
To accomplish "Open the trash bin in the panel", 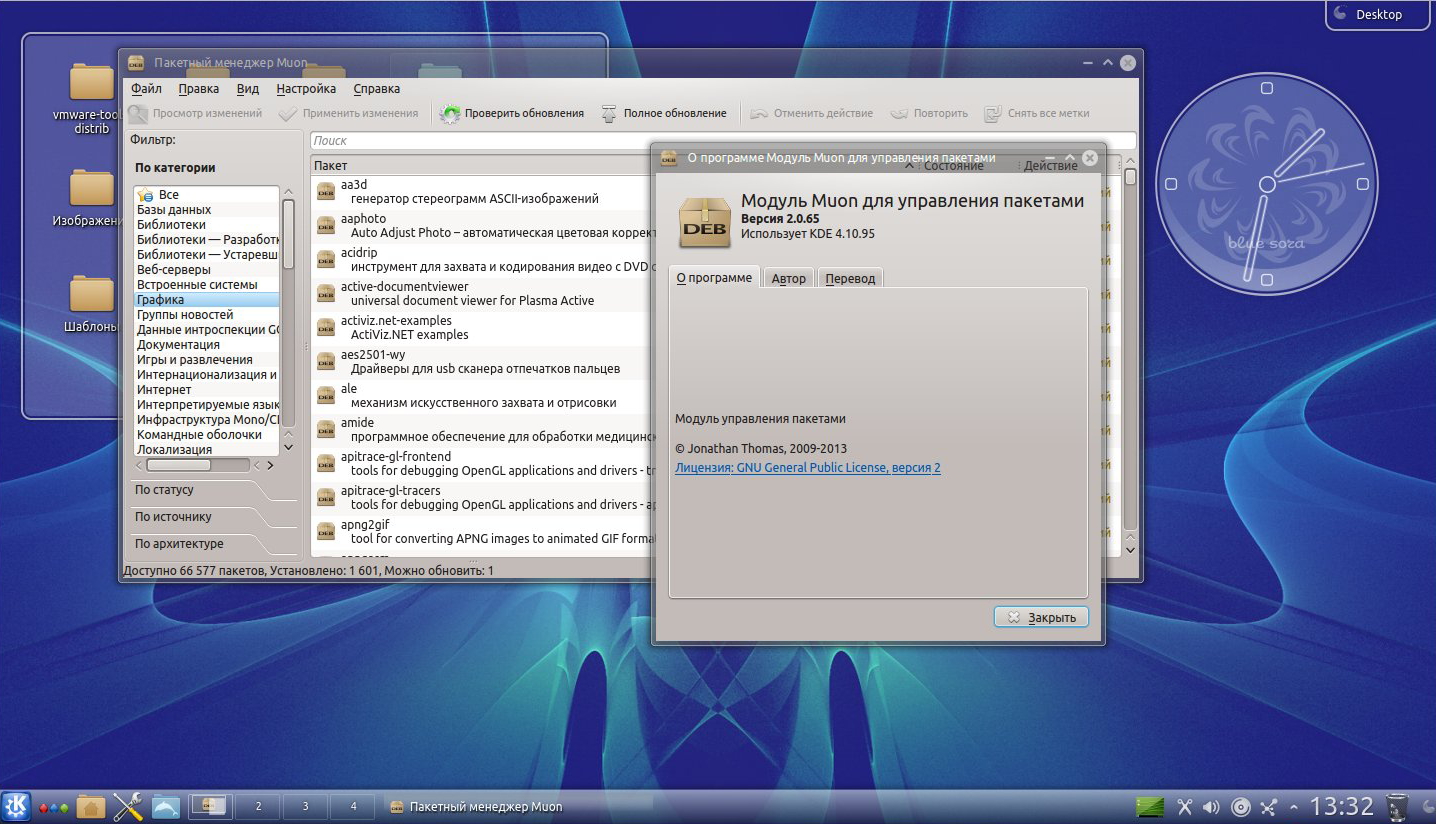I will tap(1397, 806).
